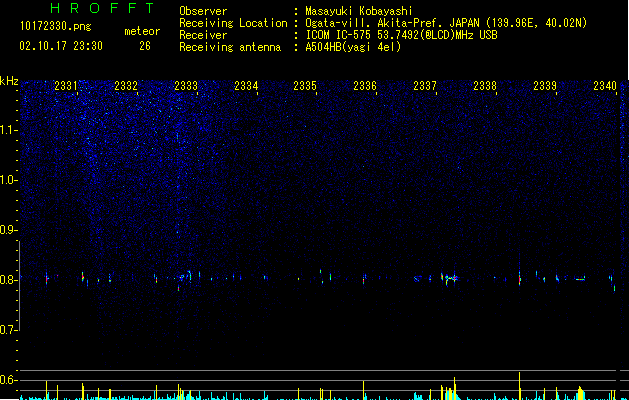The width and height of the screenshot is (629, 400).
Task: Click the 0.8 kHz axis tick label
Action: click(x=9, y=280)
